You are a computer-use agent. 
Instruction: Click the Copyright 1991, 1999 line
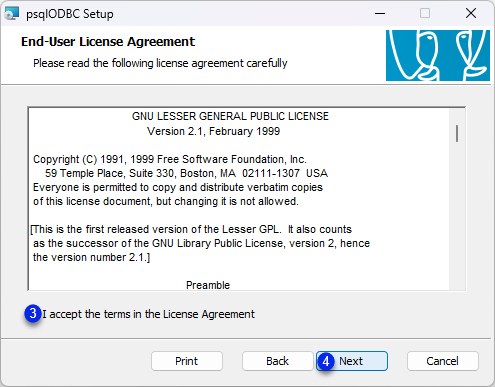(170, 159)
